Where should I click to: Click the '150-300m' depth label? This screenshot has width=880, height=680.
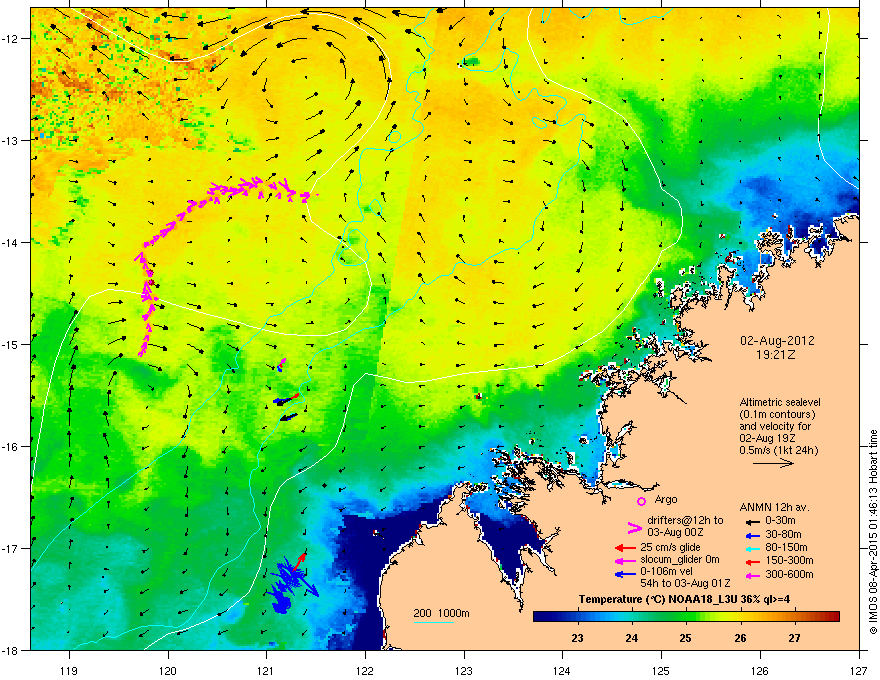tap(789, 560)
